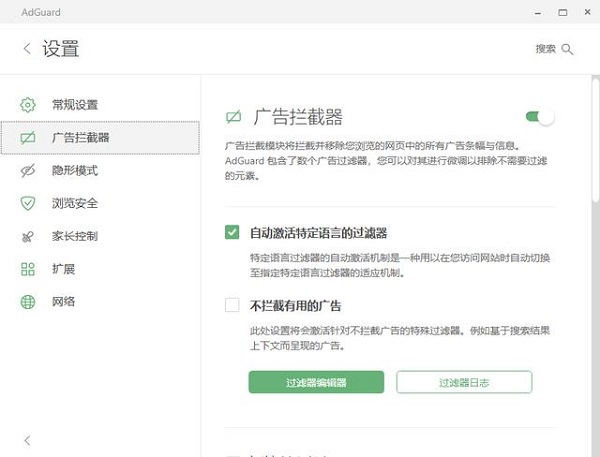The width and height of the screenshot is (600, 457).
Task: Click the gear icon for 常规设置
Action: coord(28,104)
